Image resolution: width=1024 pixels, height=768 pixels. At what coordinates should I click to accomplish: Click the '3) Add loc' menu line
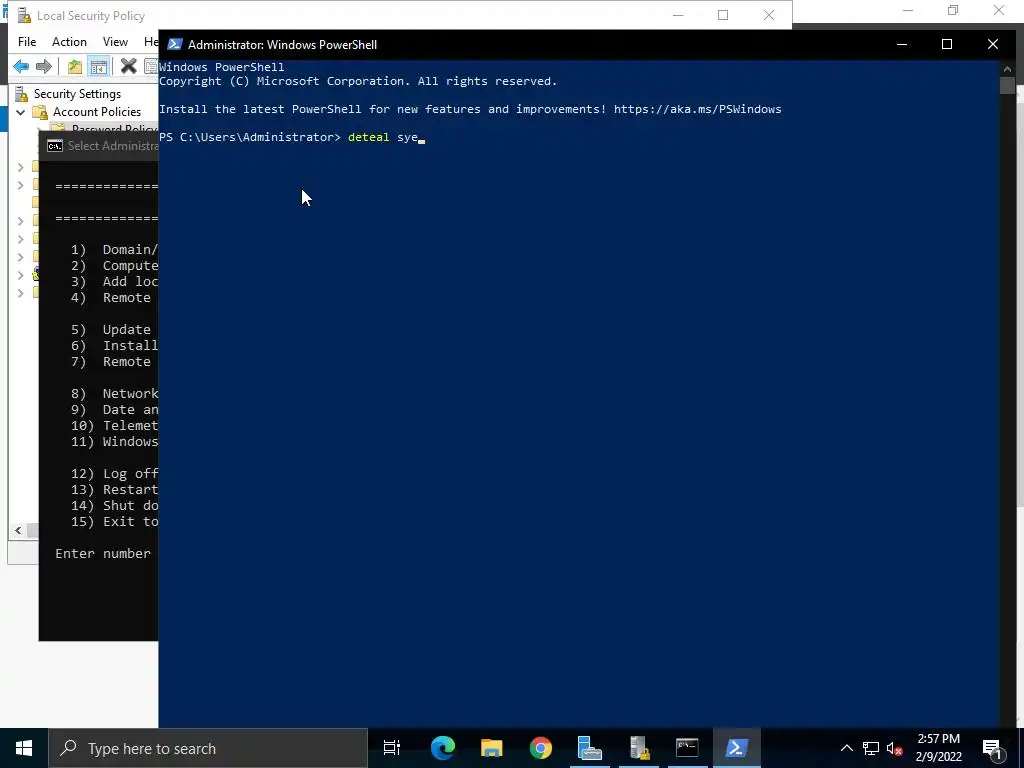[114, 281]
